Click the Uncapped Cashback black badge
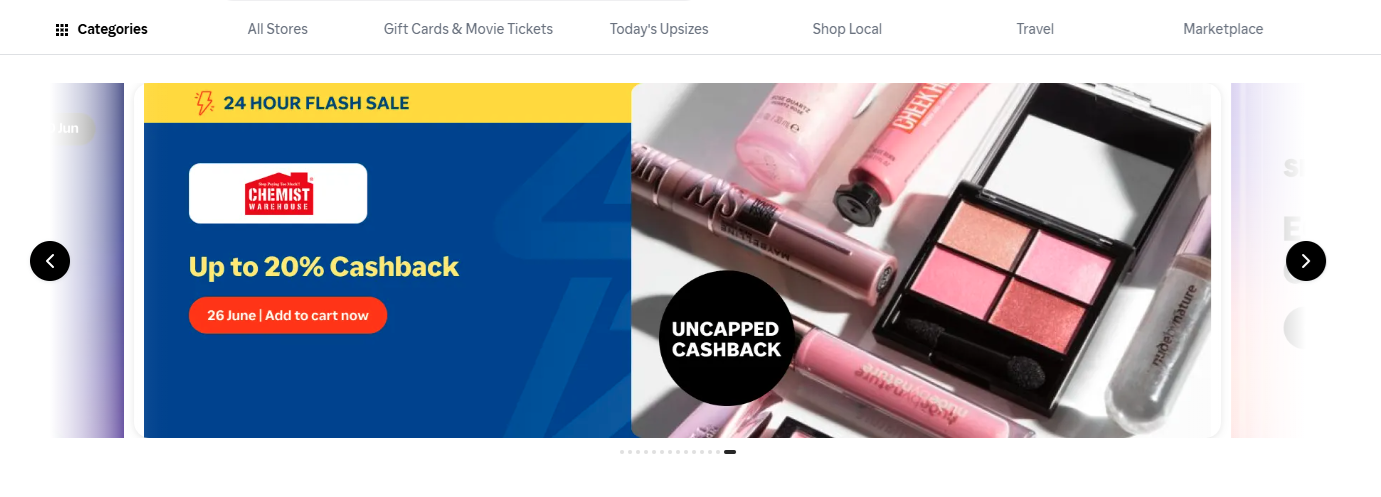 click(x=727, y=338)
